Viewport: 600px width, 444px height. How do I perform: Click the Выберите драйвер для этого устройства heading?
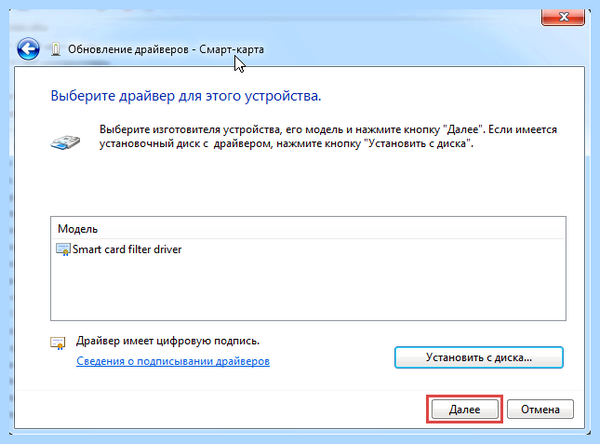click(186, 96)
